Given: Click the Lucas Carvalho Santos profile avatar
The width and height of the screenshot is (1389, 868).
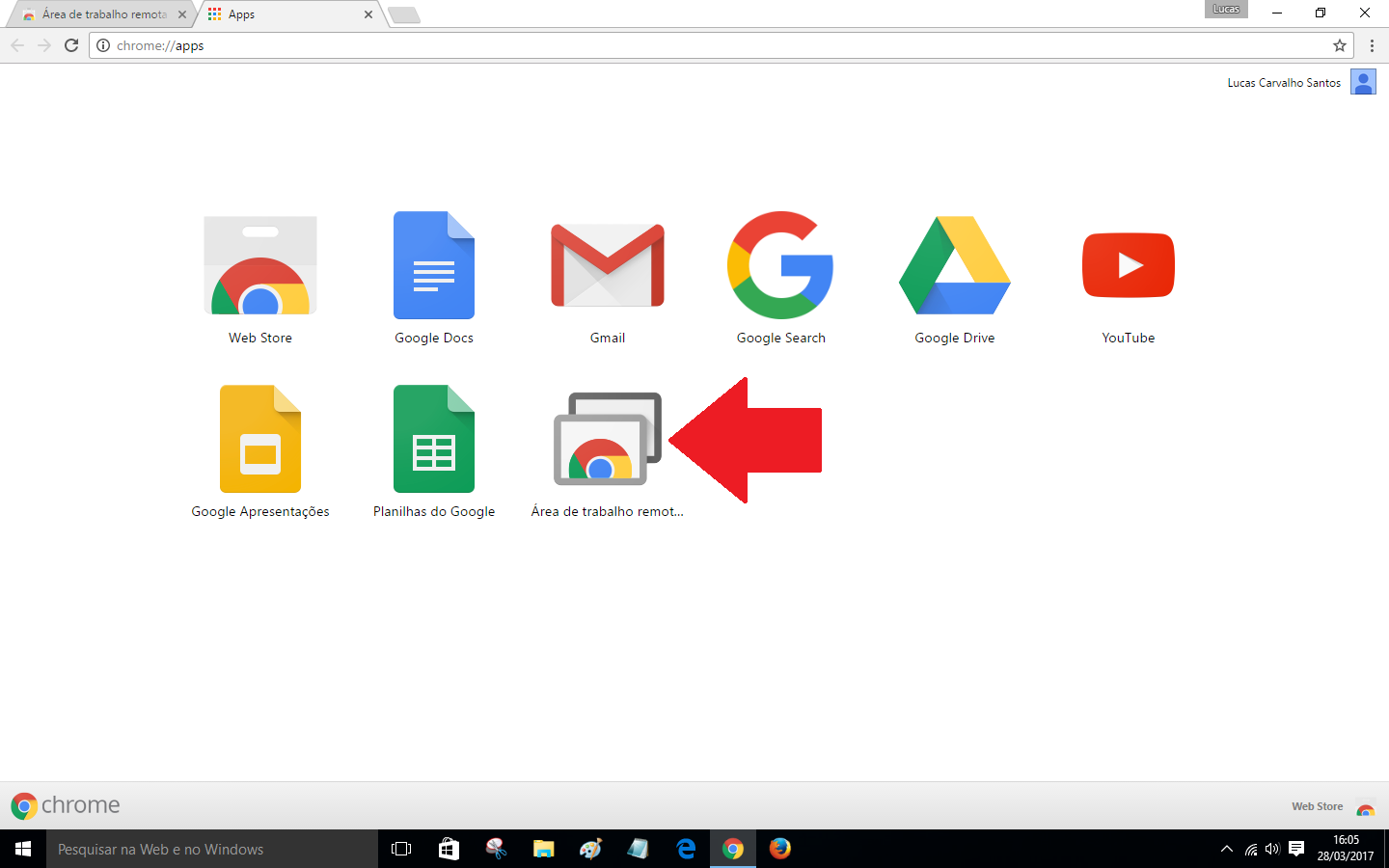Looking at the screenshot, I should pos(1363,82).
